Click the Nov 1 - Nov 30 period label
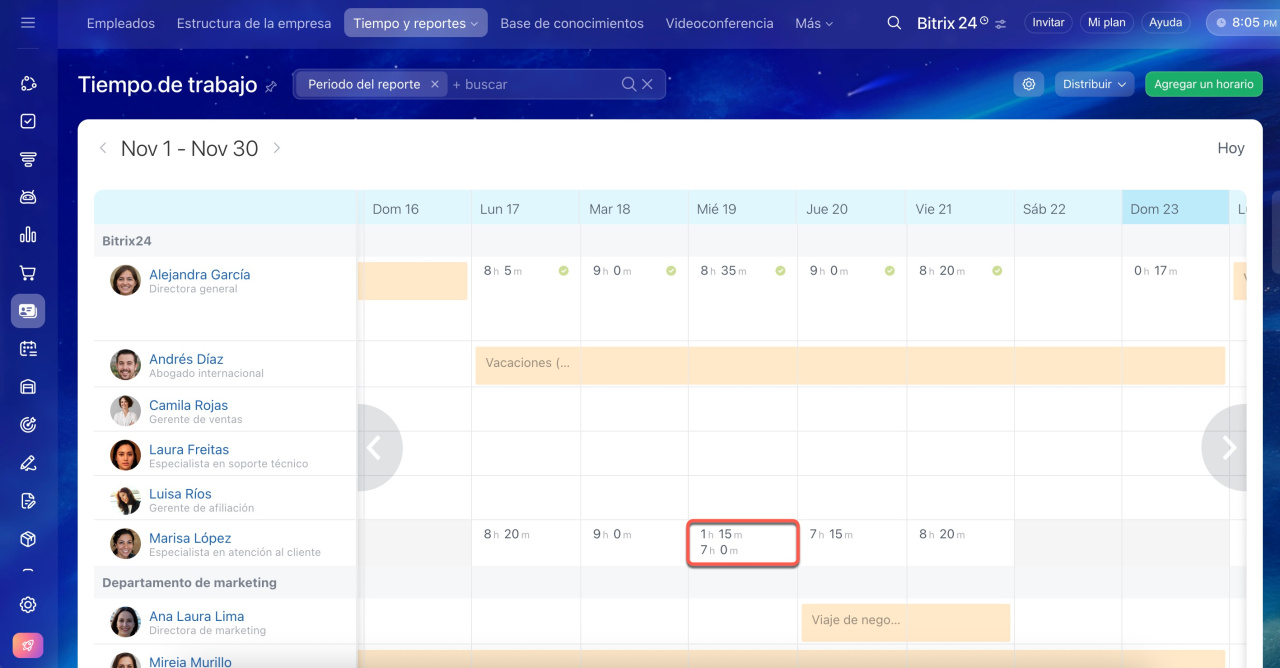This screenshot has height=668, width=1280. click(x=190, y=148)
